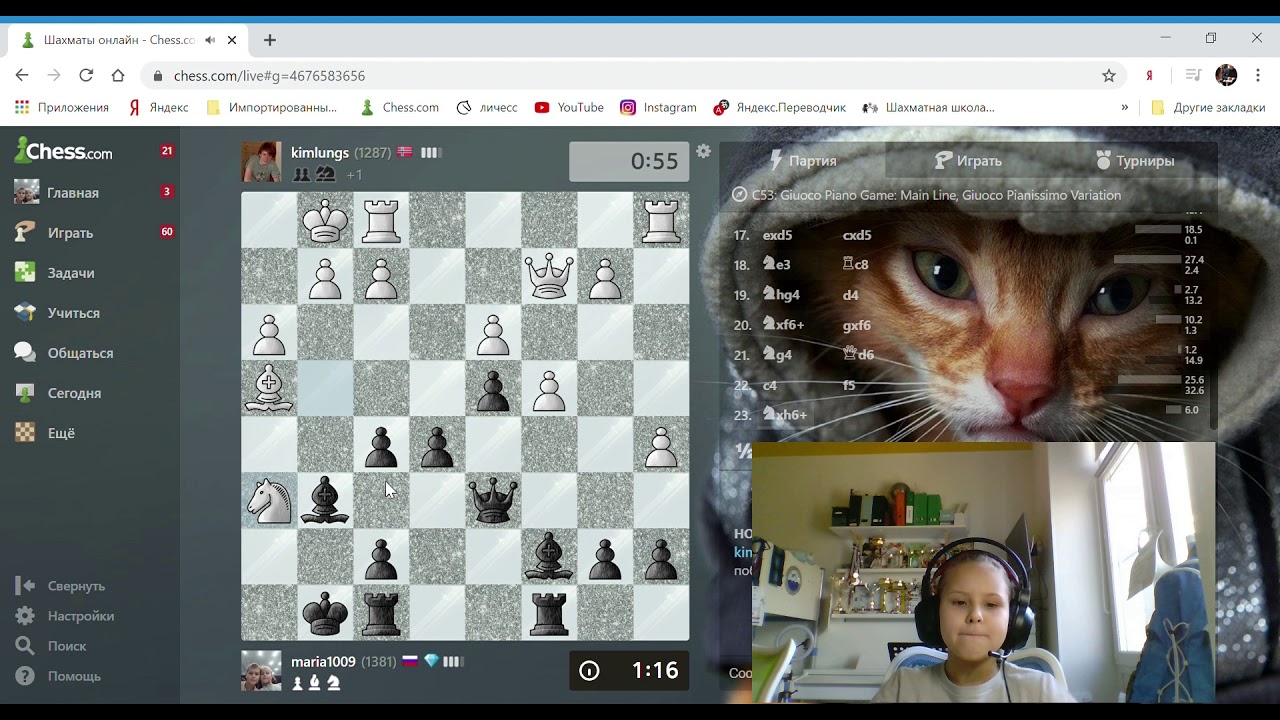Select the white rook on a1
Screen dimensions: 1280x720
click(661, 220)
